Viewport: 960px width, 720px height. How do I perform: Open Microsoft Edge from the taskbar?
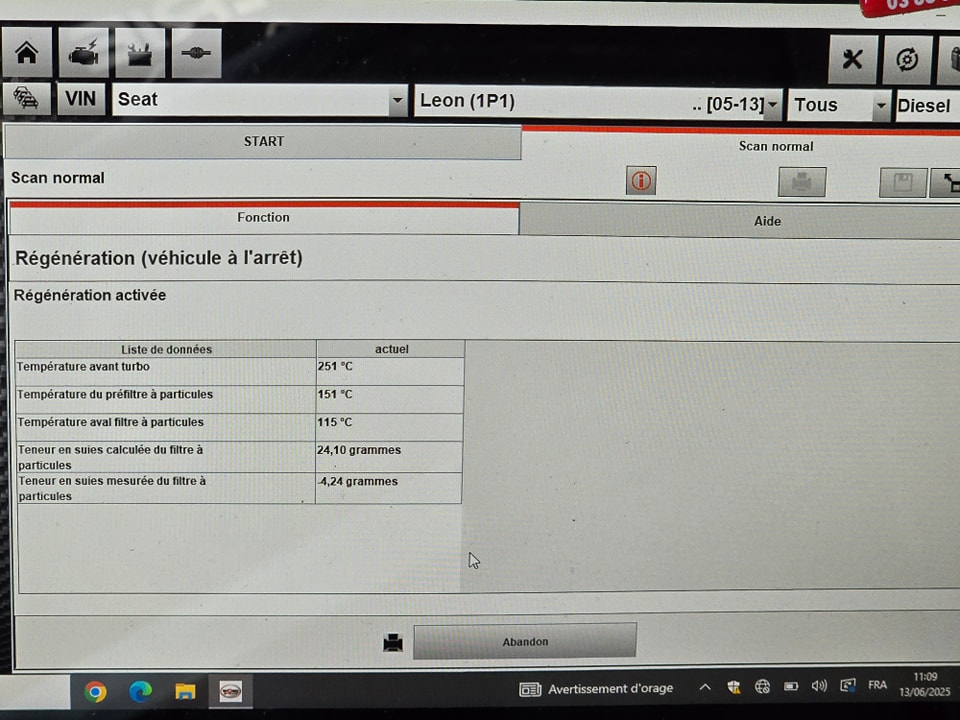click(x=140, y=692)
